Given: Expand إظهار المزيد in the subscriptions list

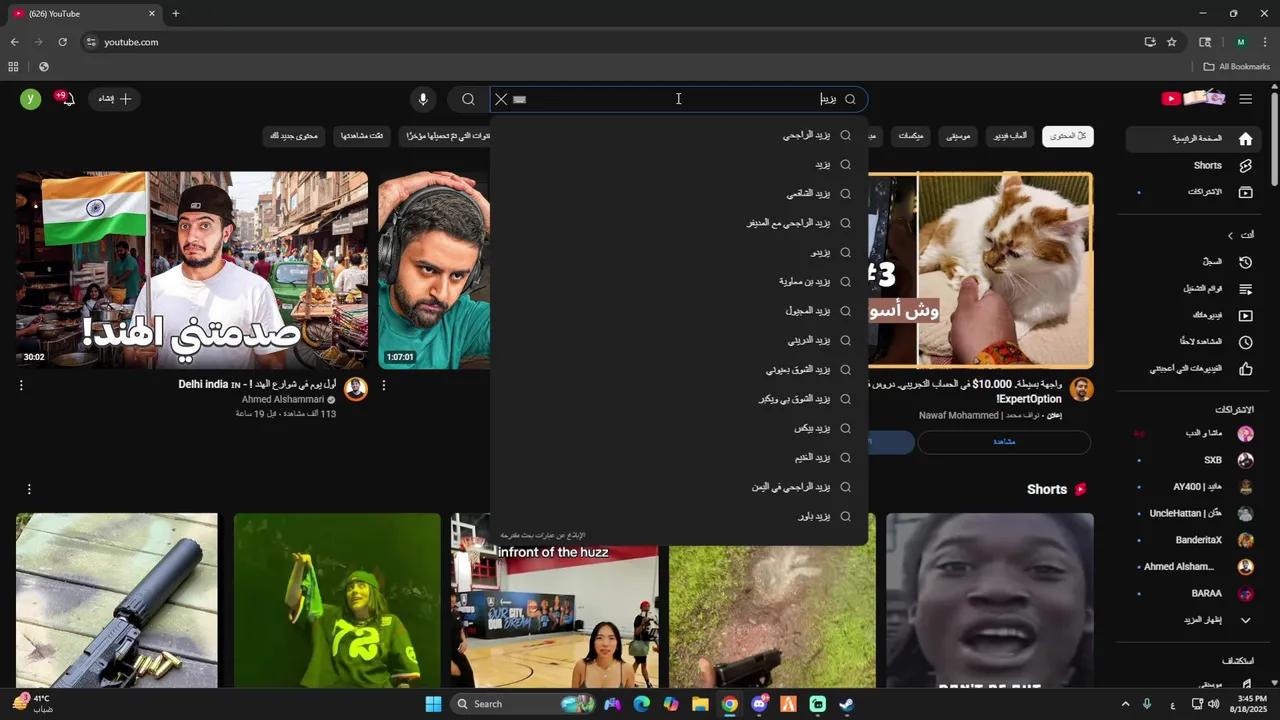Looking at the screenshot, I should click(x=1192, y=620).
